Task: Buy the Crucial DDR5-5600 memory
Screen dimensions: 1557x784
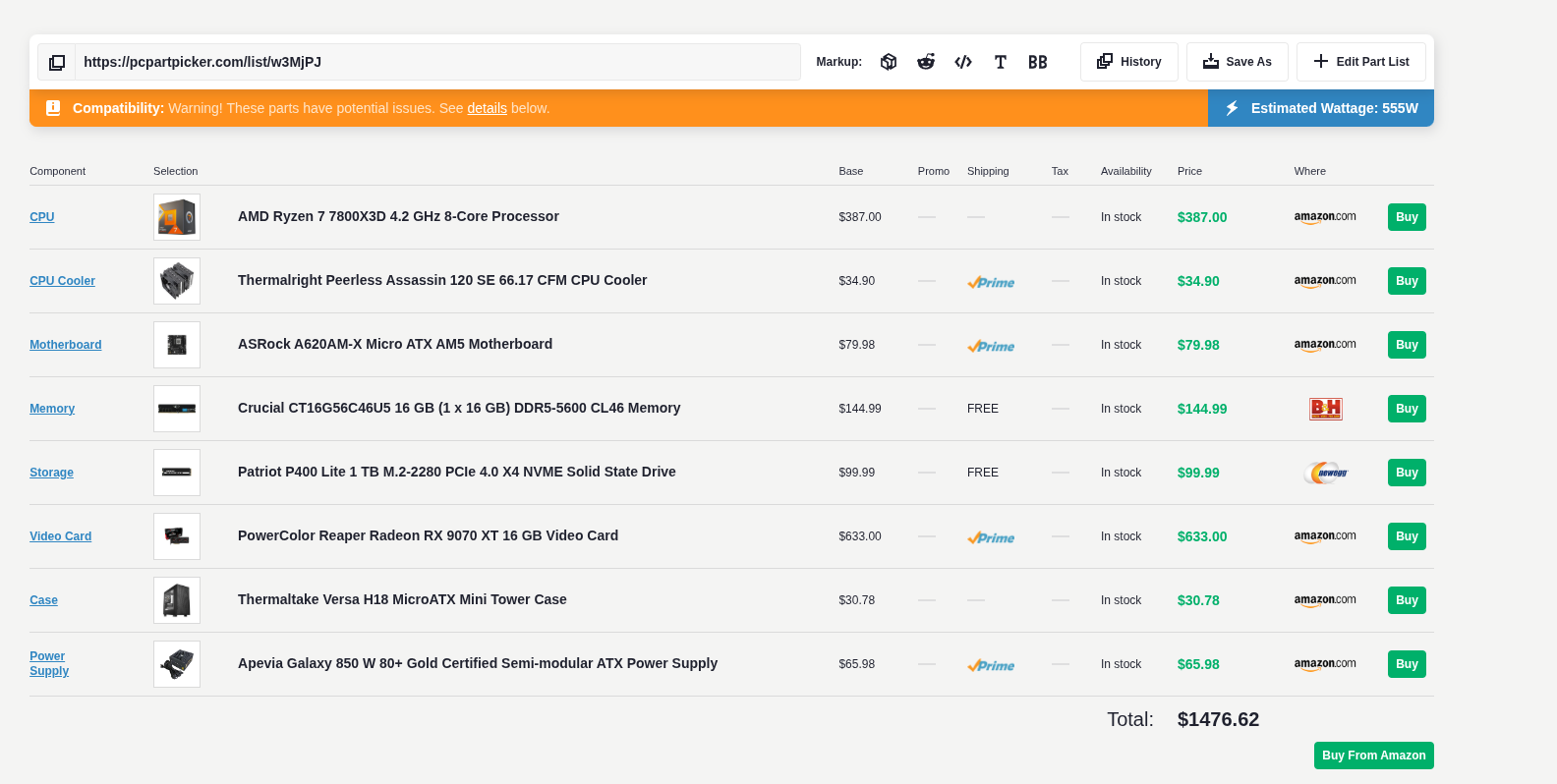Action: [x=1407, y=409]
